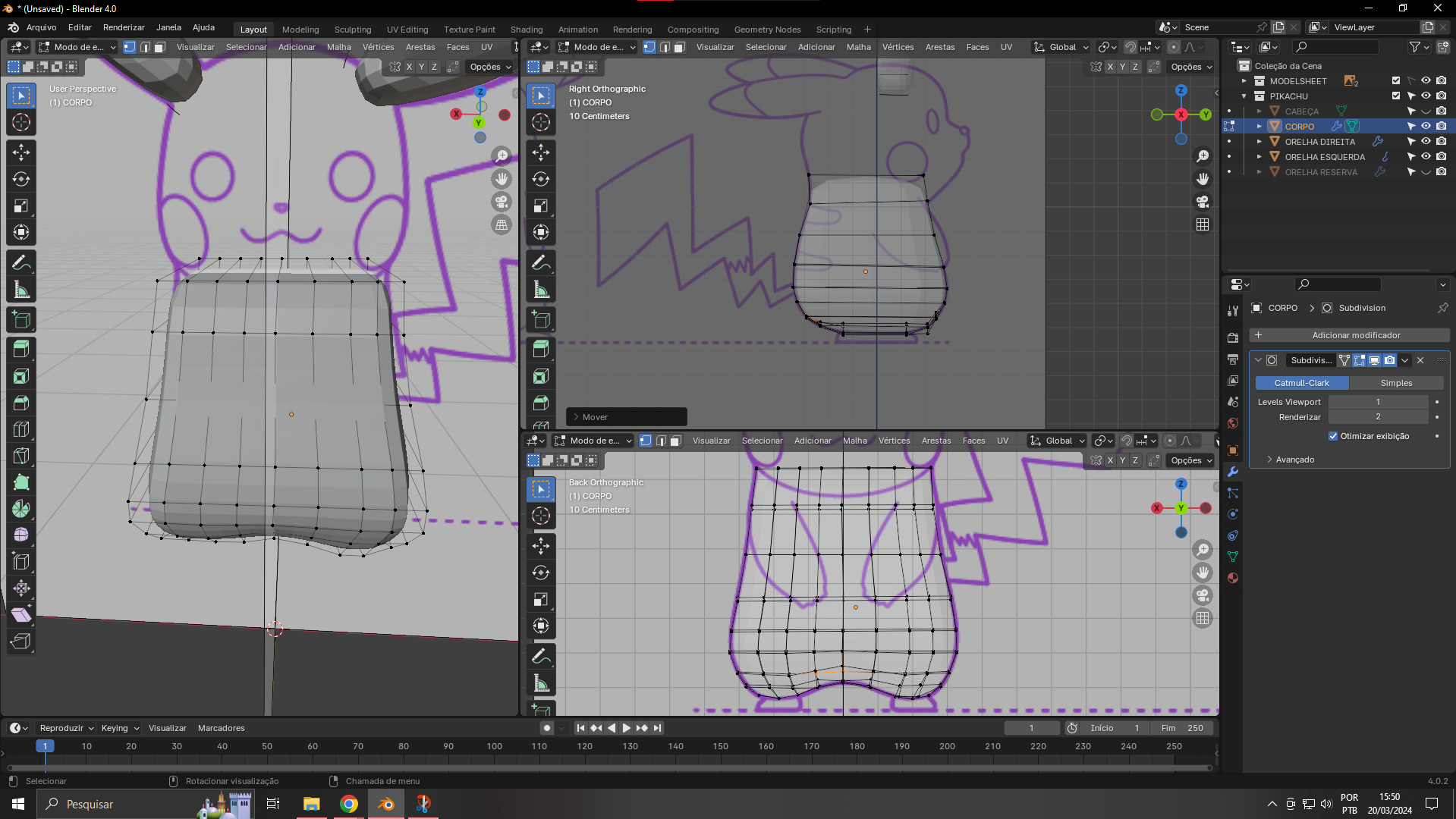Select the Loop Cut tool in left viewport

tap(21, 429)
